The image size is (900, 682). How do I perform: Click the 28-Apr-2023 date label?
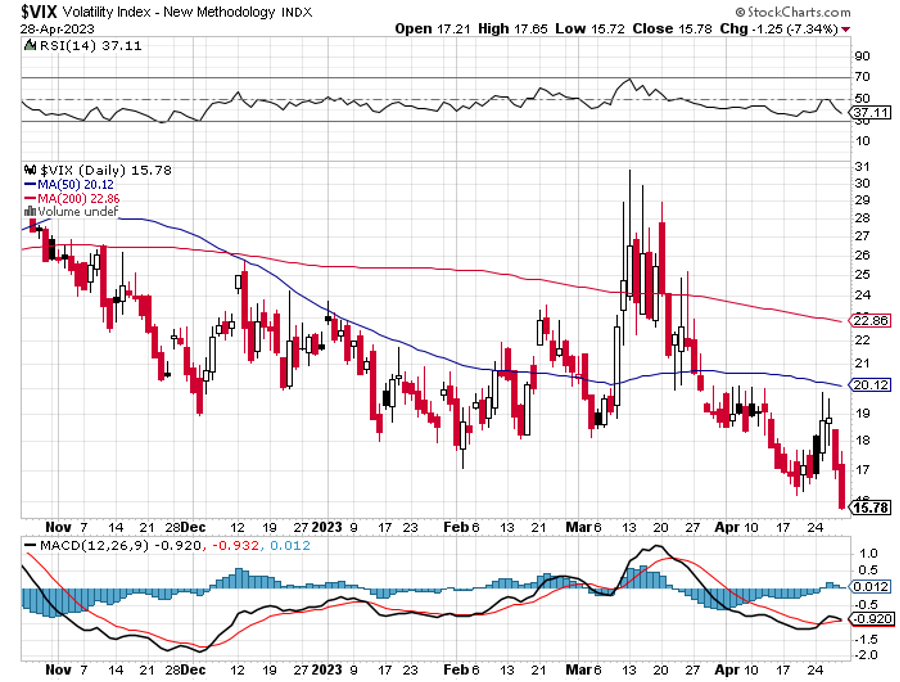pyautogui.click(x=57, y=29)
